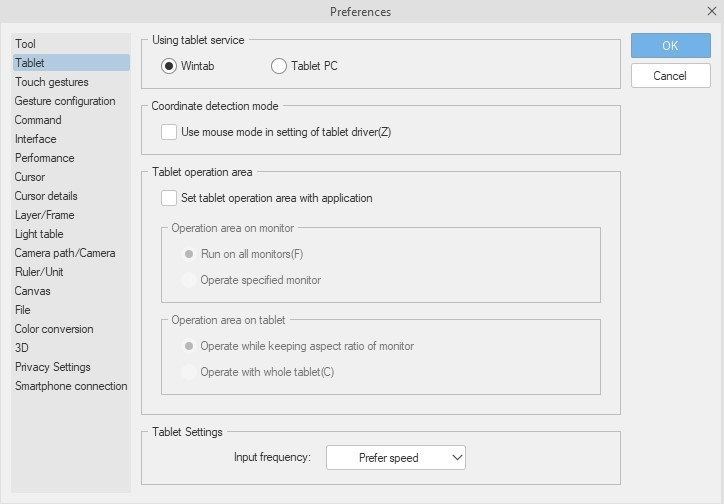Check Set tablet operation area with application

point(169,198)
